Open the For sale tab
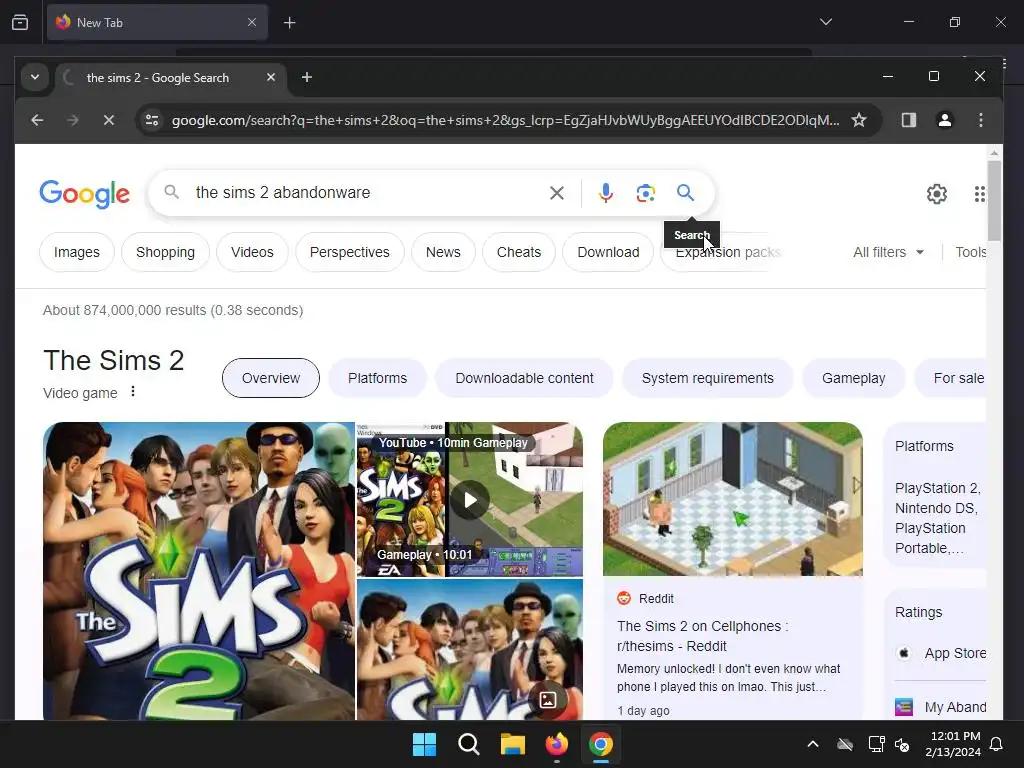 (x=951, y=378)
